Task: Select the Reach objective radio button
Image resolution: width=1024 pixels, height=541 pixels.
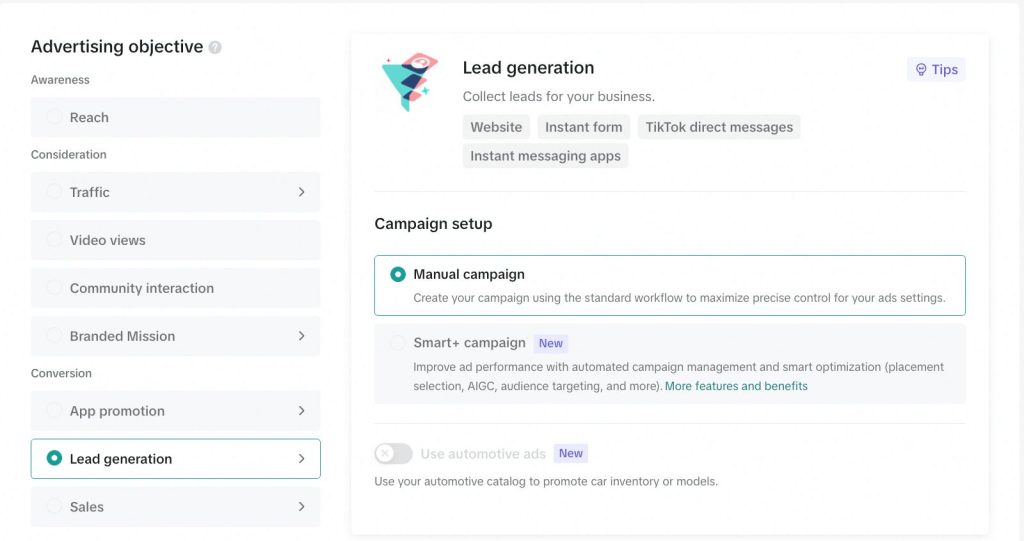Action: [x=54, y=118]
